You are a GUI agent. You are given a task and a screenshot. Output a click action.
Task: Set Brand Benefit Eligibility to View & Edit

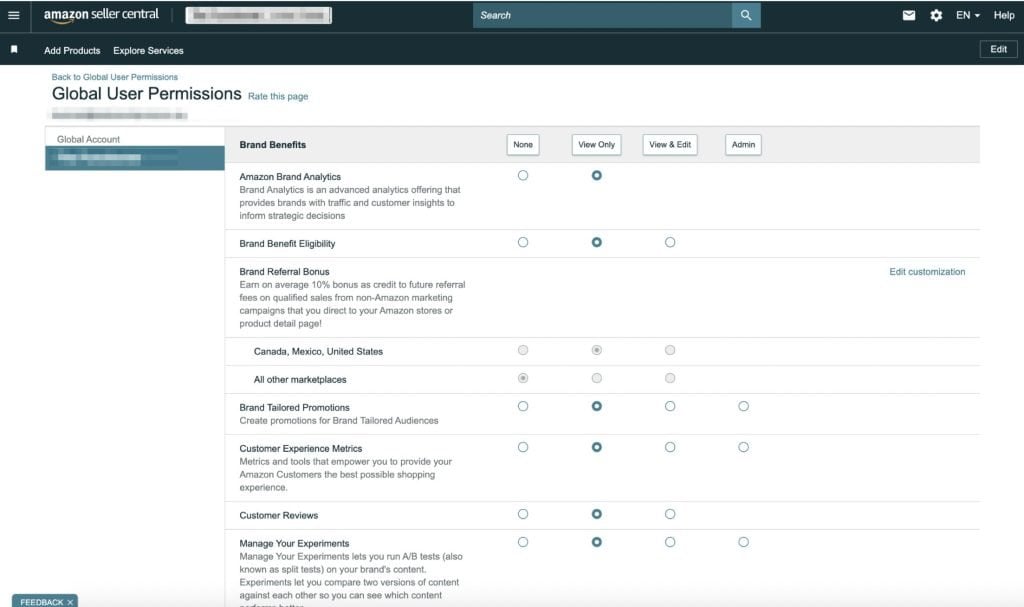(669, 242)
